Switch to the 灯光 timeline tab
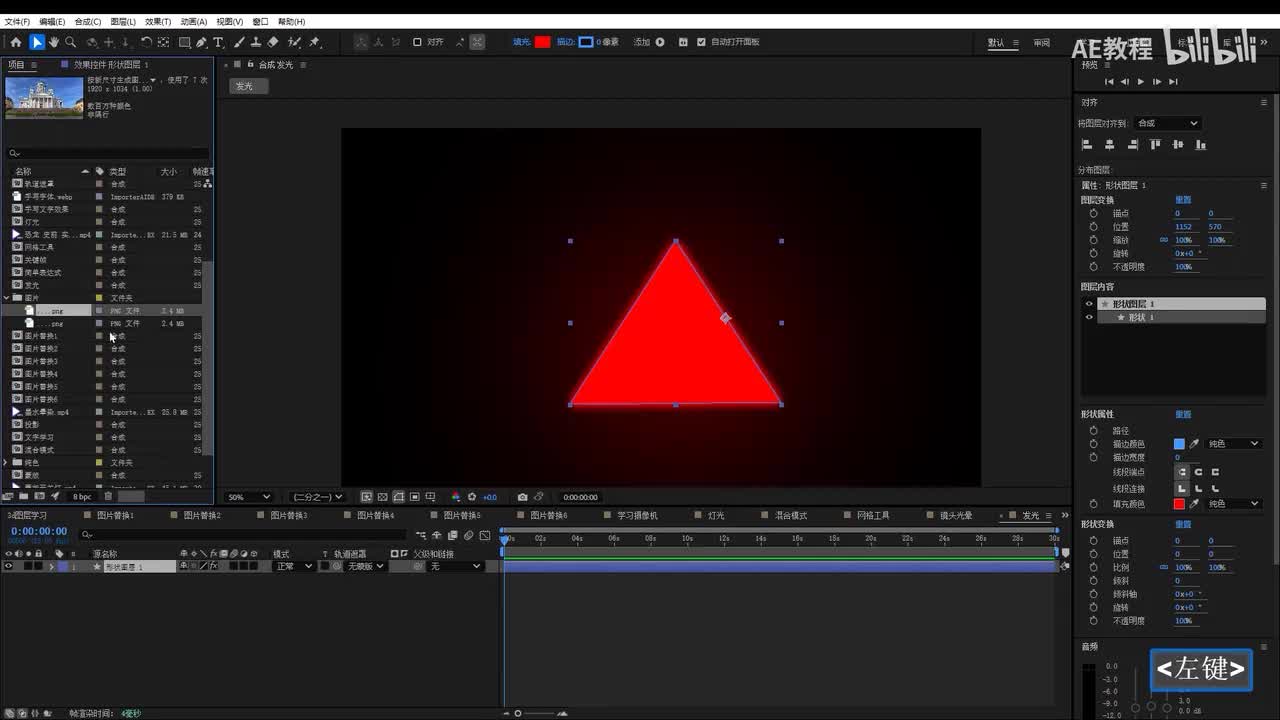The width and height of the screenshot is (1280, 720). point(716,516)
